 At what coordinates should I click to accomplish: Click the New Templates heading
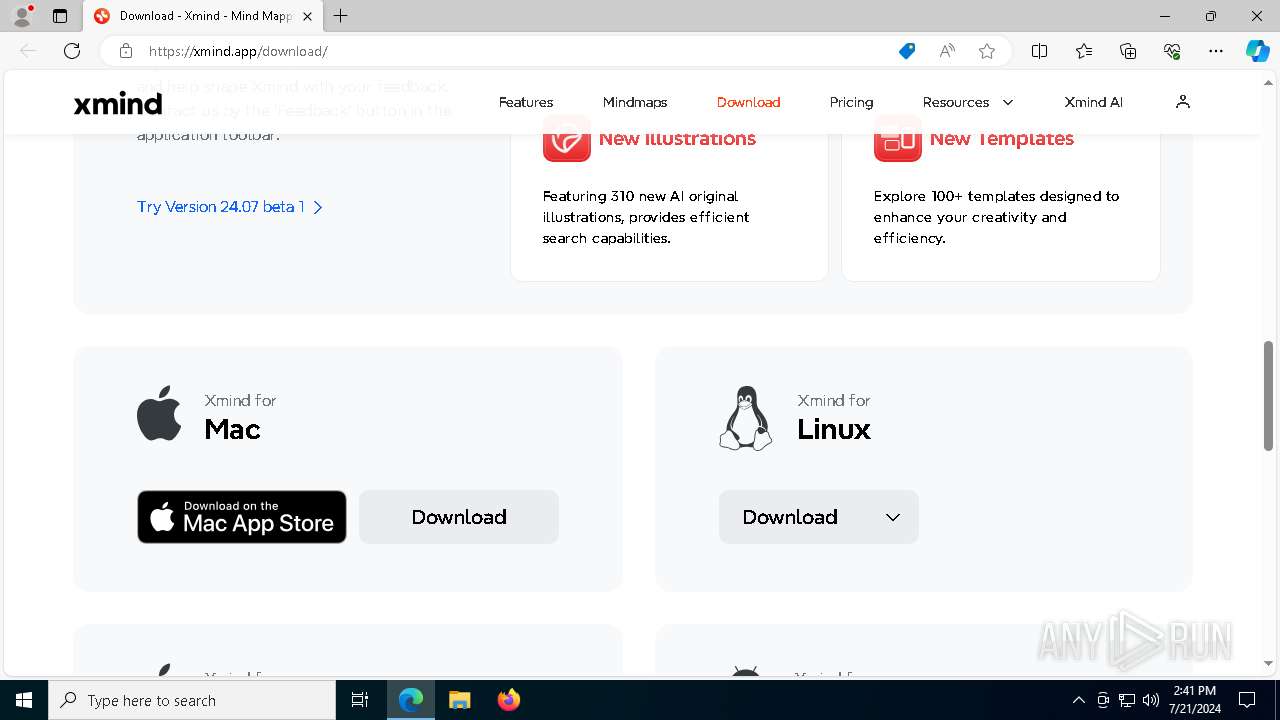[x=1001, y=139]
